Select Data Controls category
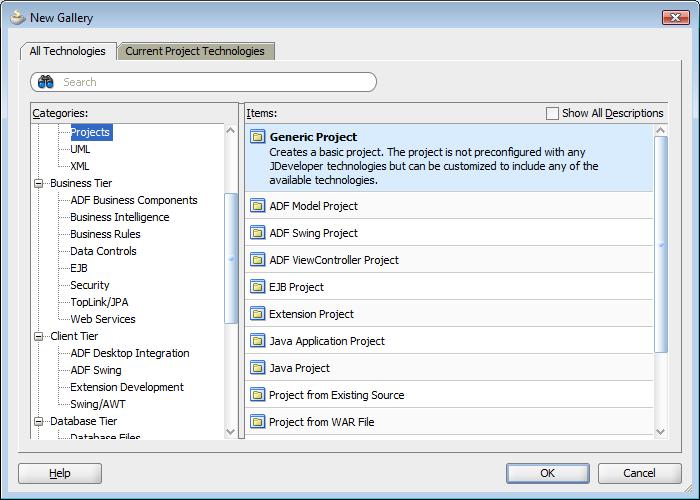Image resolution: width=700 pixels, height=500 pixels. (x=103, y=251)
